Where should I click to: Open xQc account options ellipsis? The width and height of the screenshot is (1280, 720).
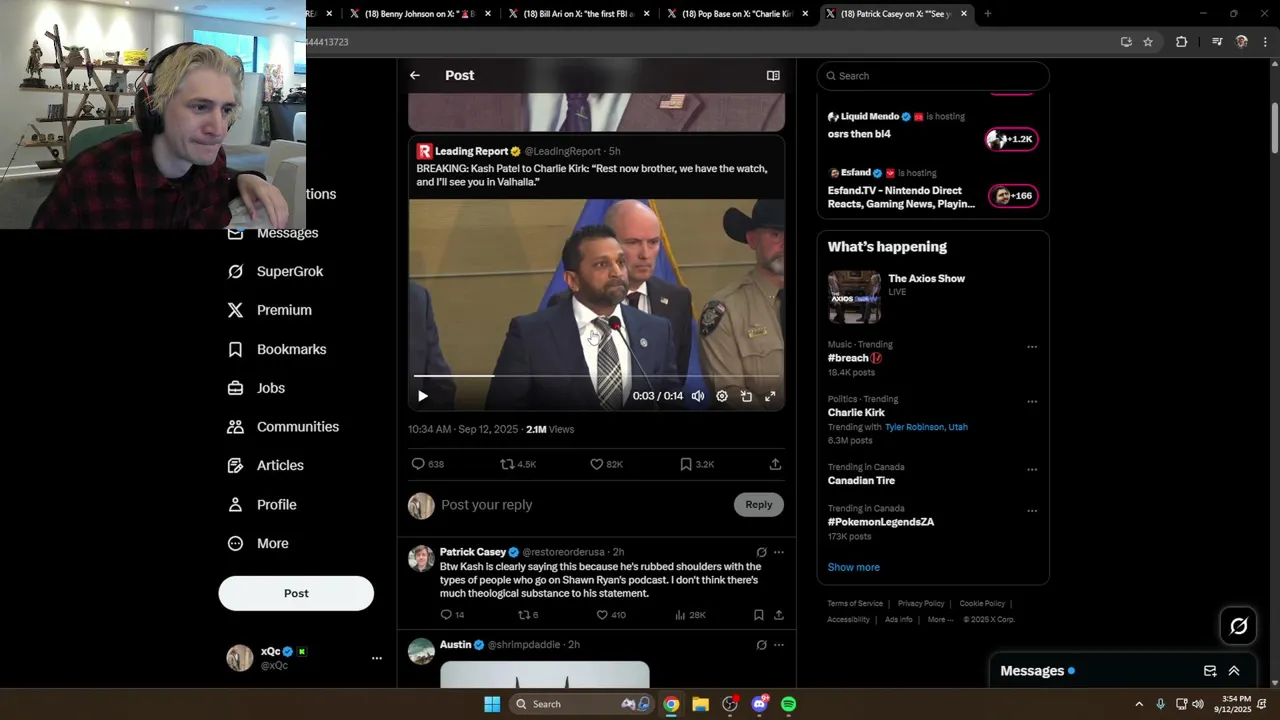[x=377, y=658]
